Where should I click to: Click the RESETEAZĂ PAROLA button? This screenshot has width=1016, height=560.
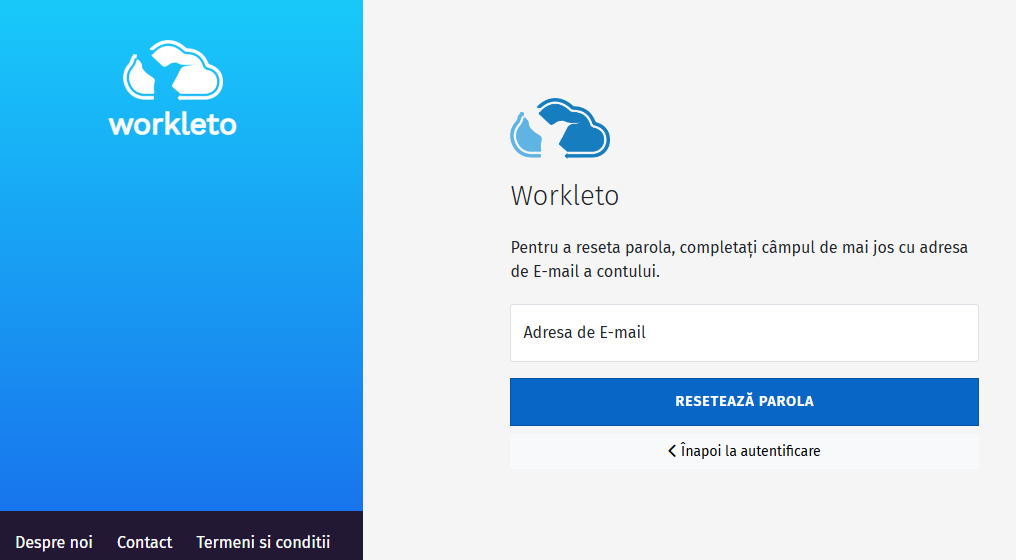[744, 402]
